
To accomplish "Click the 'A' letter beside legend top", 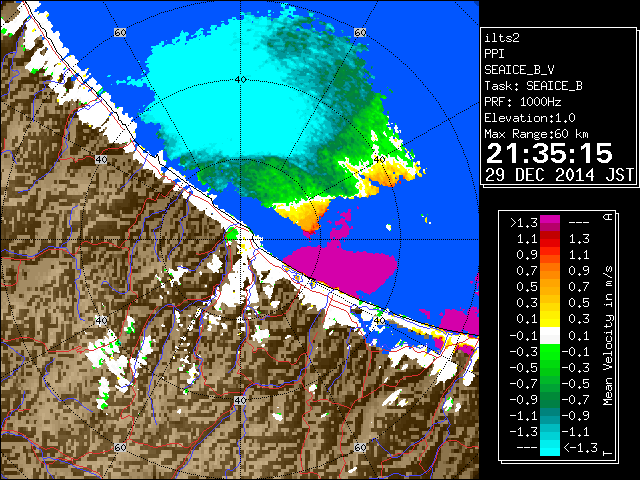I will click(608, 217).
